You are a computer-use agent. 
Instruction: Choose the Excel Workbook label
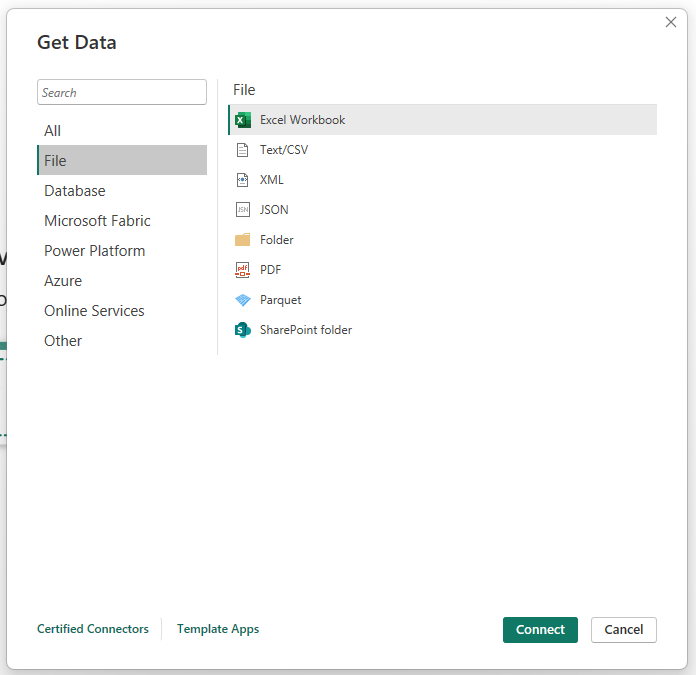(x=302, y=120)
